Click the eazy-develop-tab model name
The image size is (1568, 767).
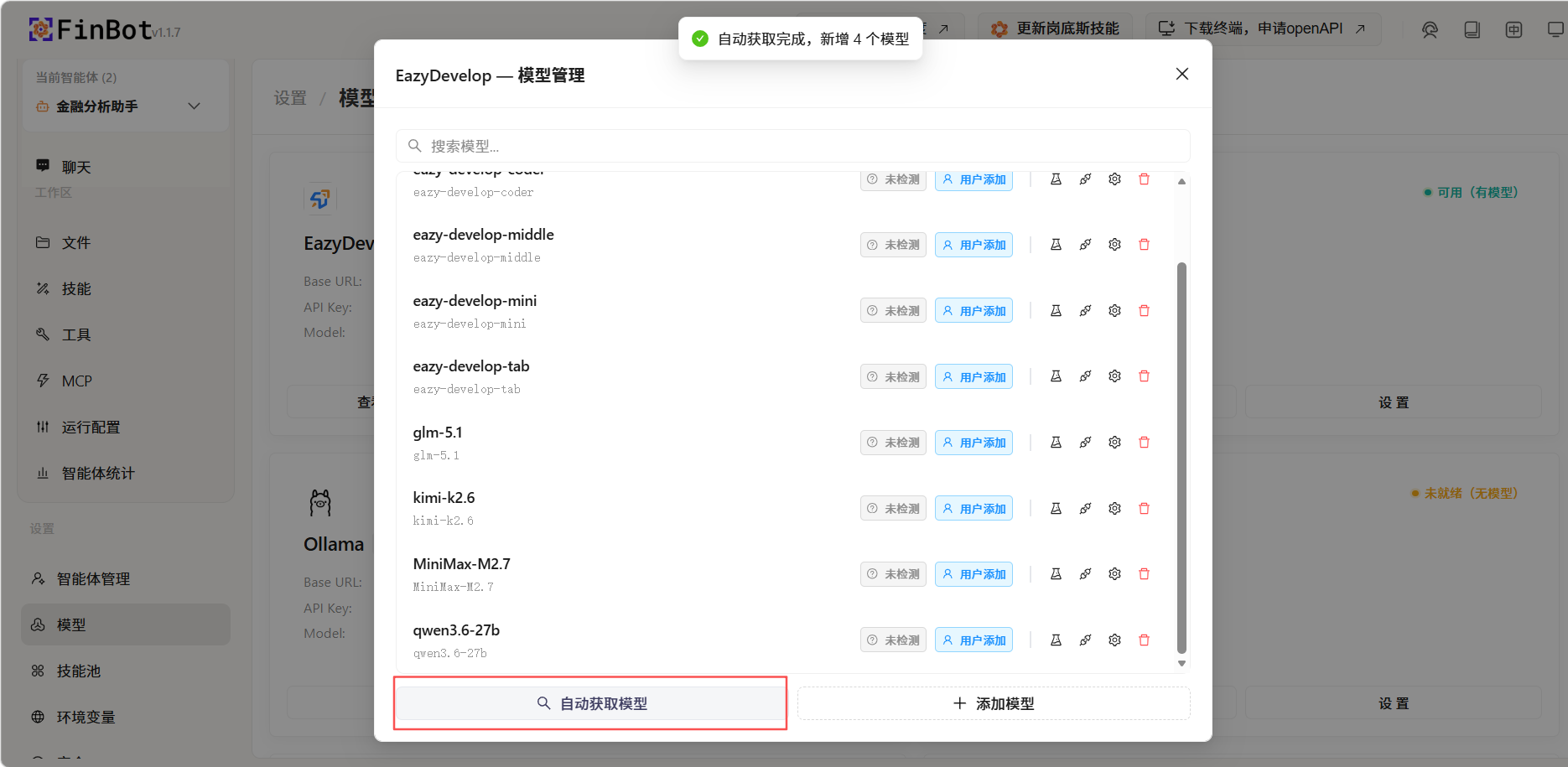click(471, 366)
